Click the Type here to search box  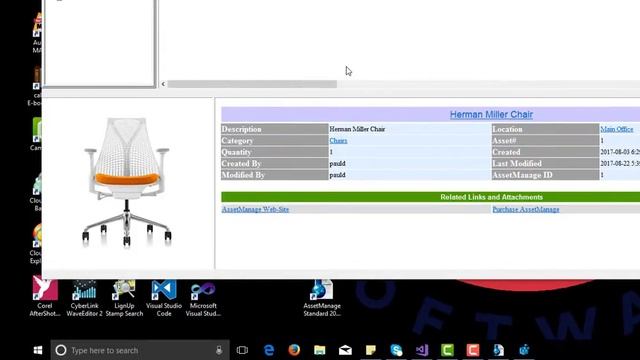click(140, 350)
